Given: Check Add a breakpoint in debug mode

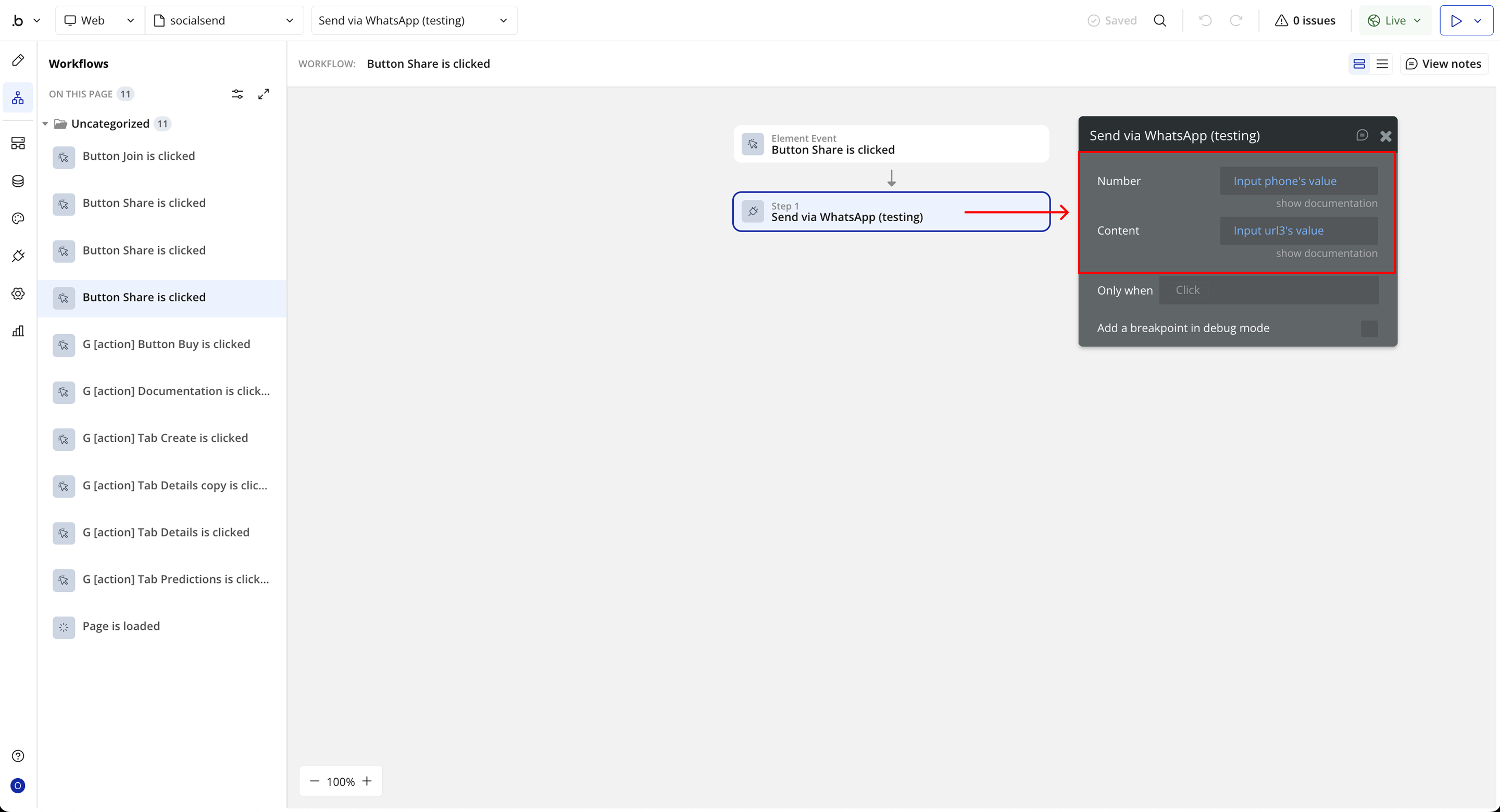Looking at the screenshot, I should click(1369, 328).
